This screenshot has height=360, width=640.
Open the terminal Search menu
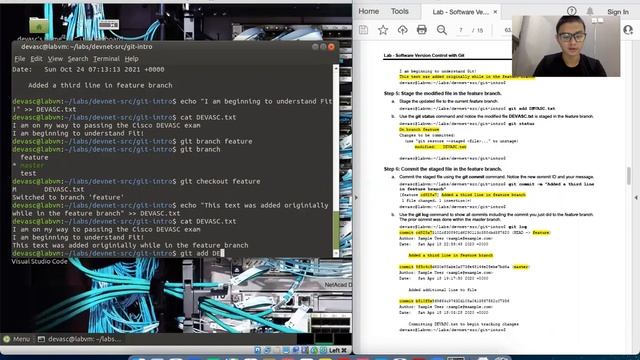tap(78, 59)
